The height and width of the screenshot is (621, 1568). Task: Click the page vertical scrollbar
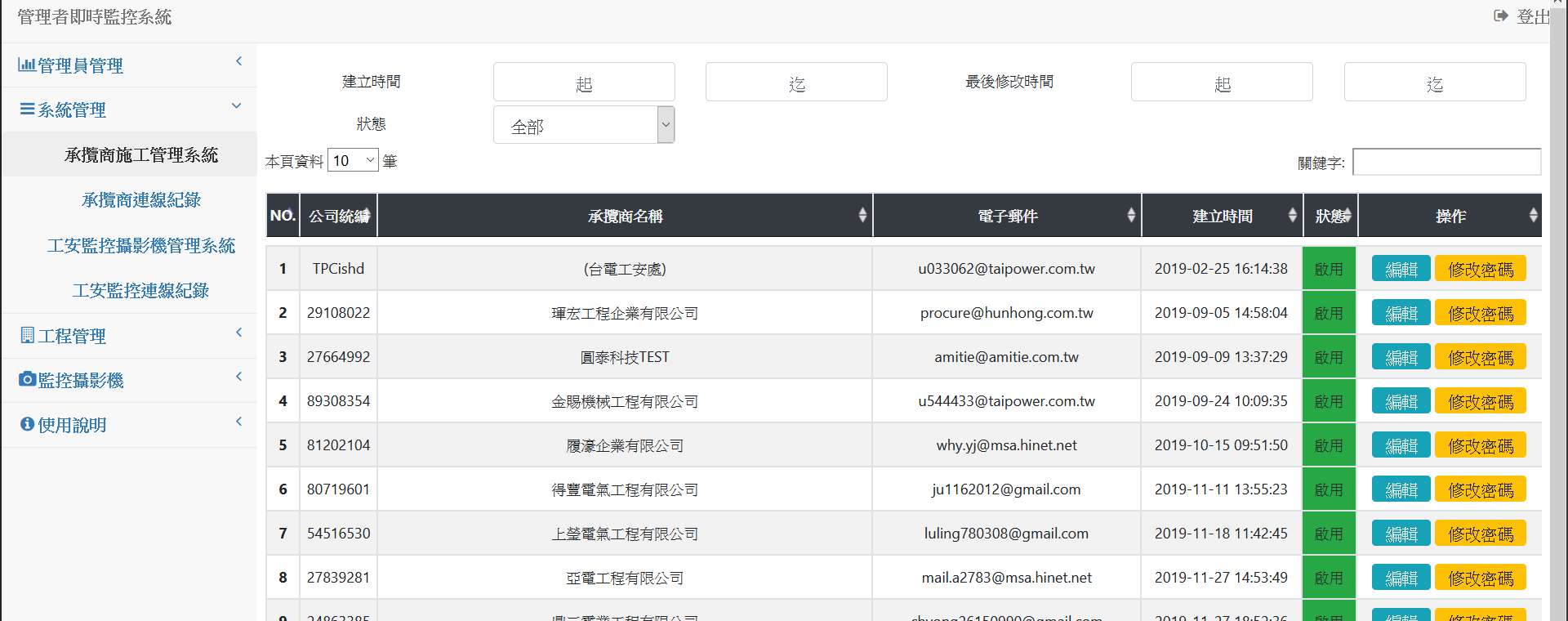(x=1558, y=310)
